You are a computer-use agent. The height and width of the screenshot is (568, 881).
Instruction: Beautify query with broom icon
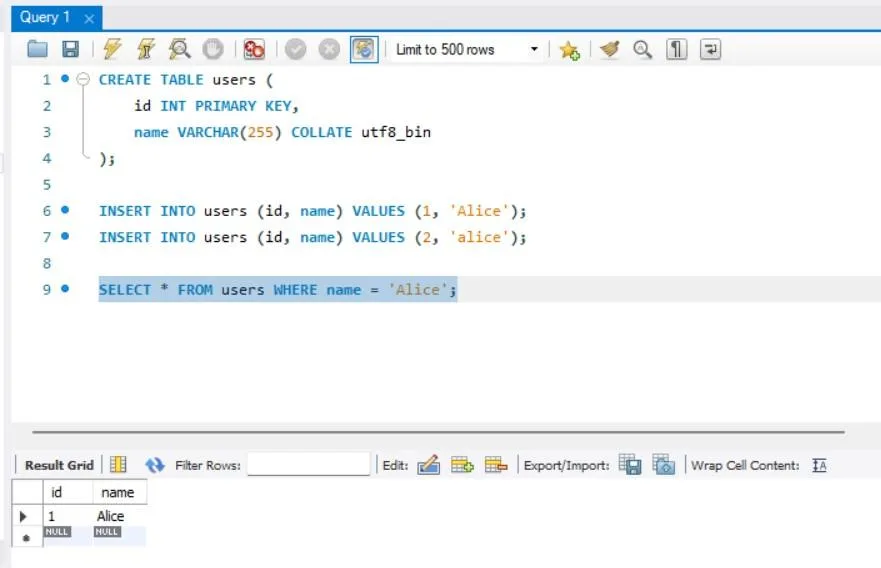pos(609,49)
